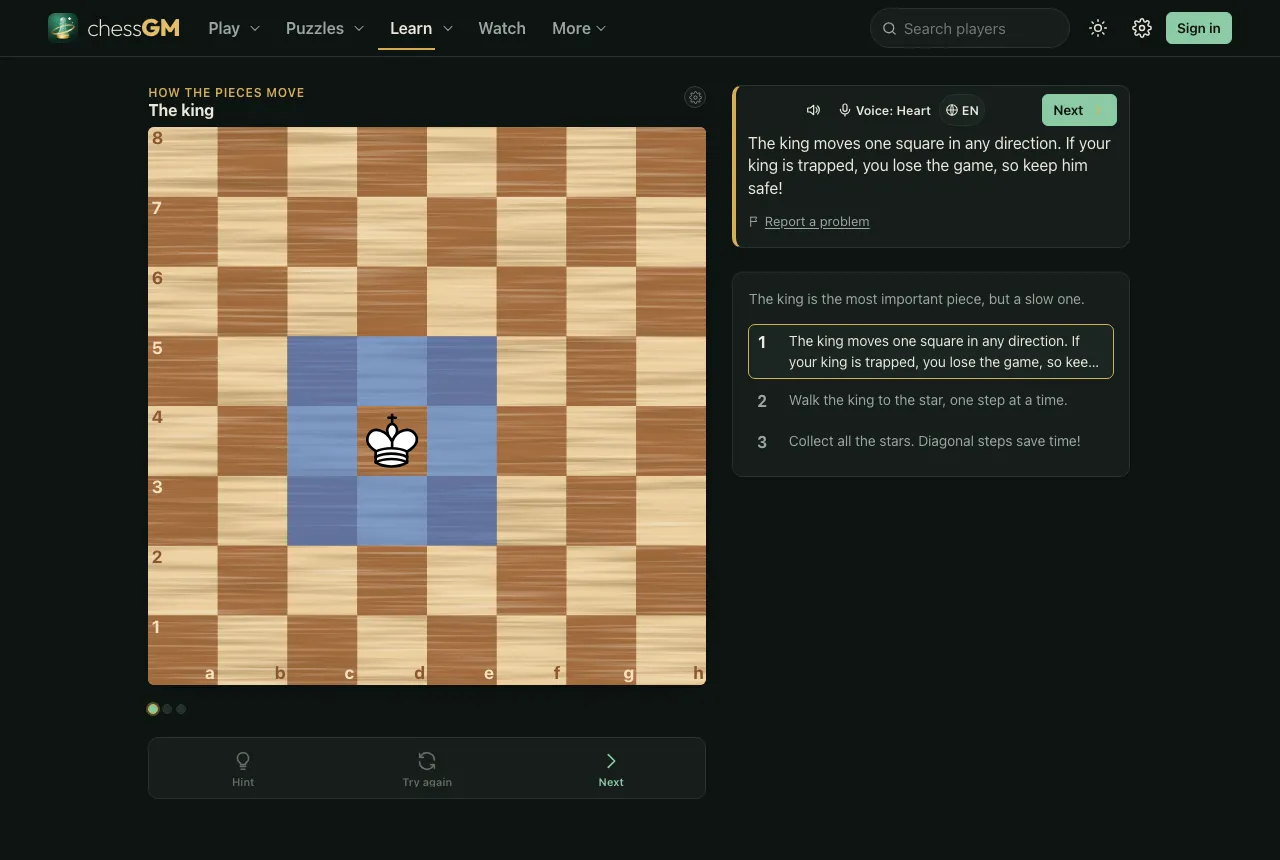Move king to highlighted square d3
Viewport: 1280px width, 860px height.
[392, 511]
